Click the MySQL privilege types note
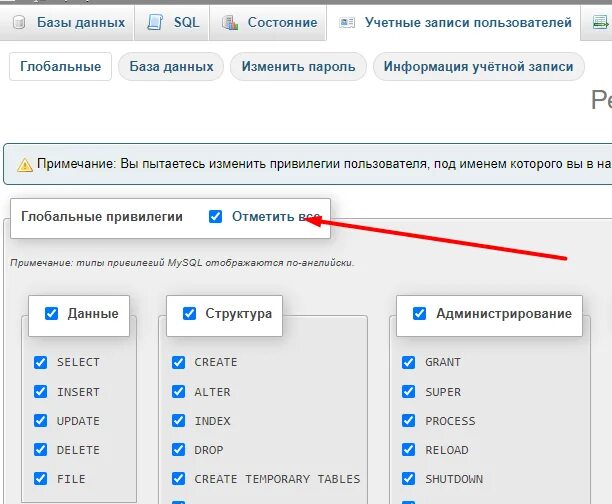Screen dimensions: 612x504 pos(182,263)
